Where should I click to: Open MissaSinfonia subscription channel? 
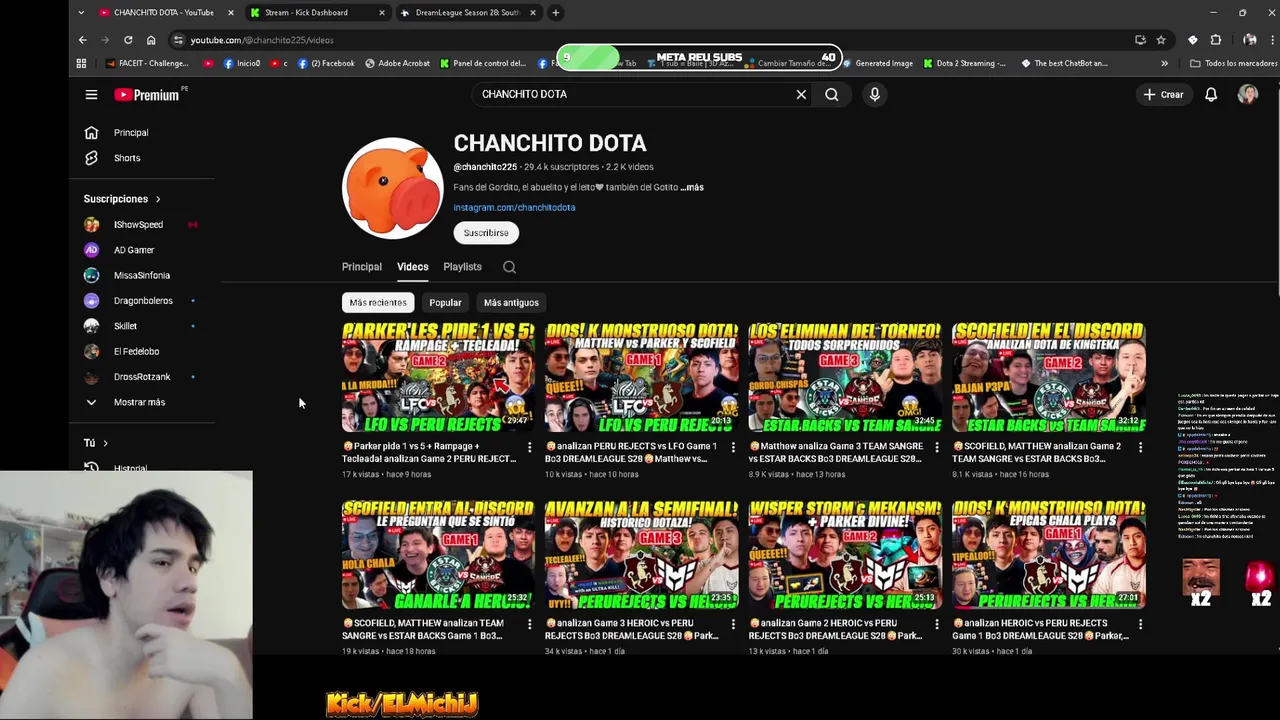click(142, 275)
